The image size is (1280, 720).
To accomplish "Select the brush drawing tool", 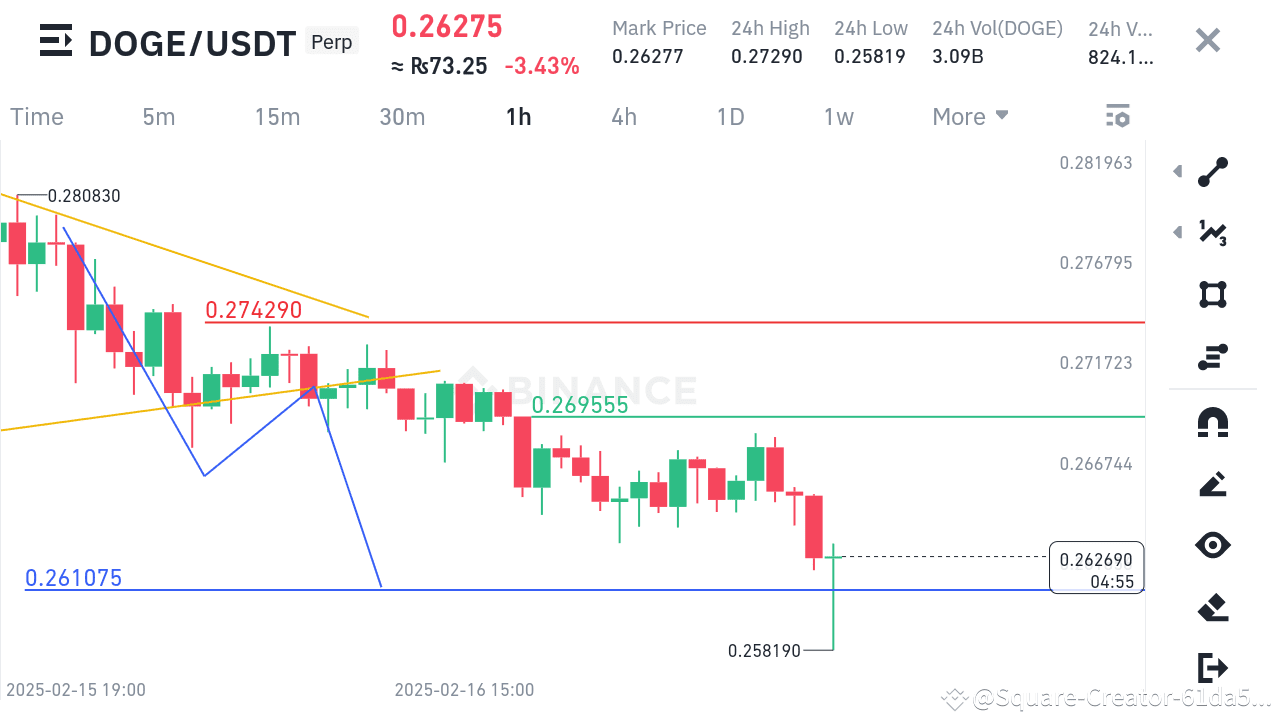I will [x=1213, y=484].
